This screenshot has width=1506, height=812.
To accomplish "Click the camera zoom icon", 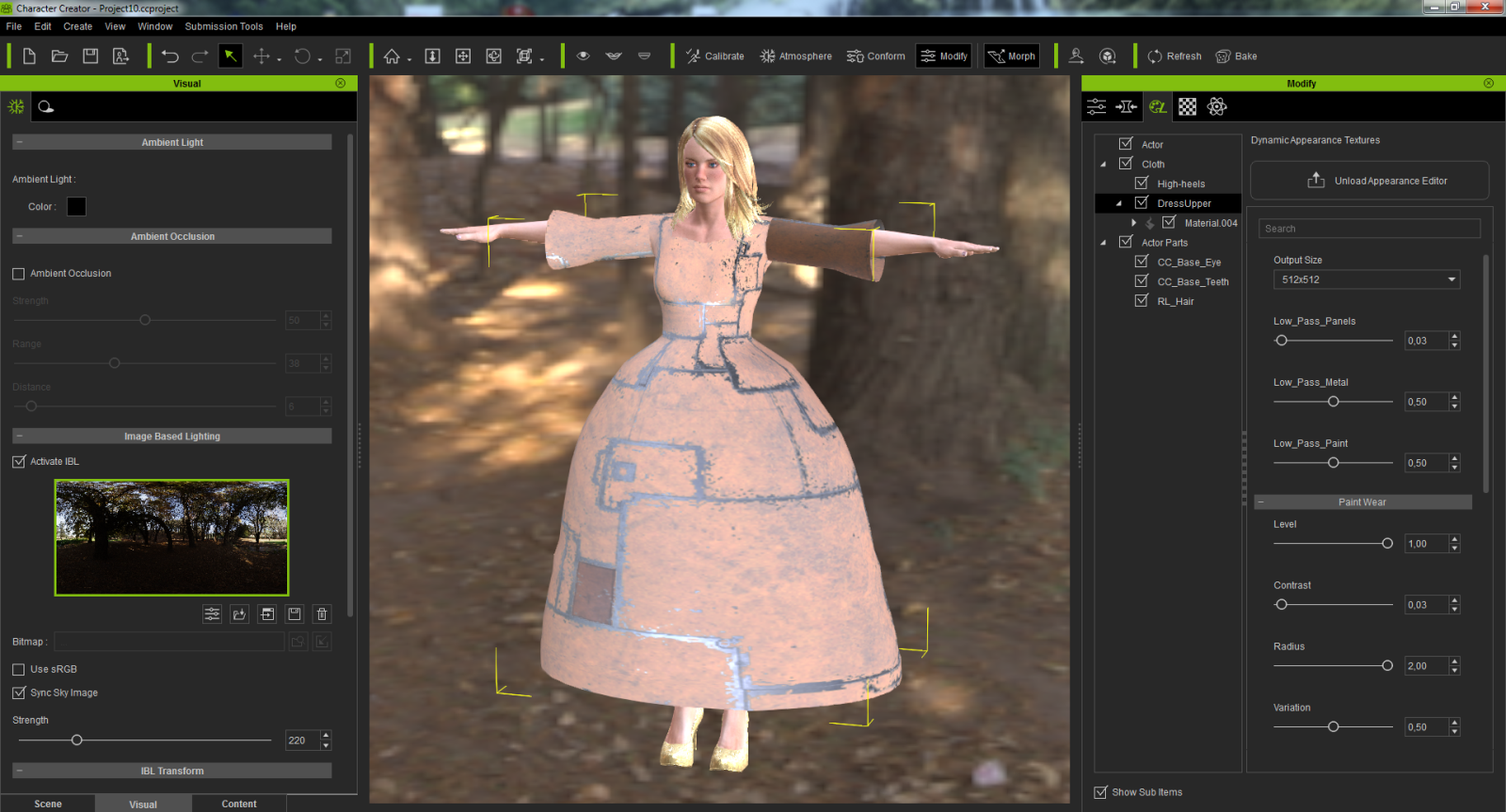I will tap(433, 56).
